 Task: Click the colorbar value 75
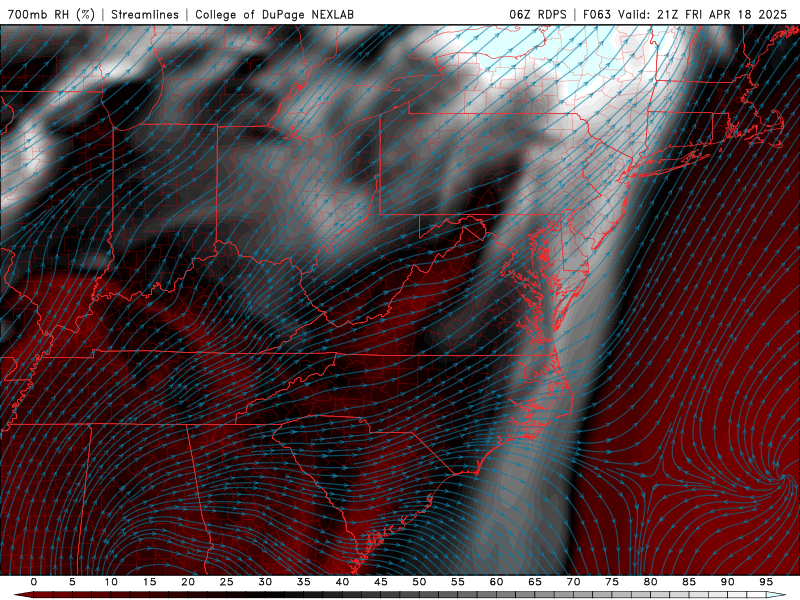[612, 582]
